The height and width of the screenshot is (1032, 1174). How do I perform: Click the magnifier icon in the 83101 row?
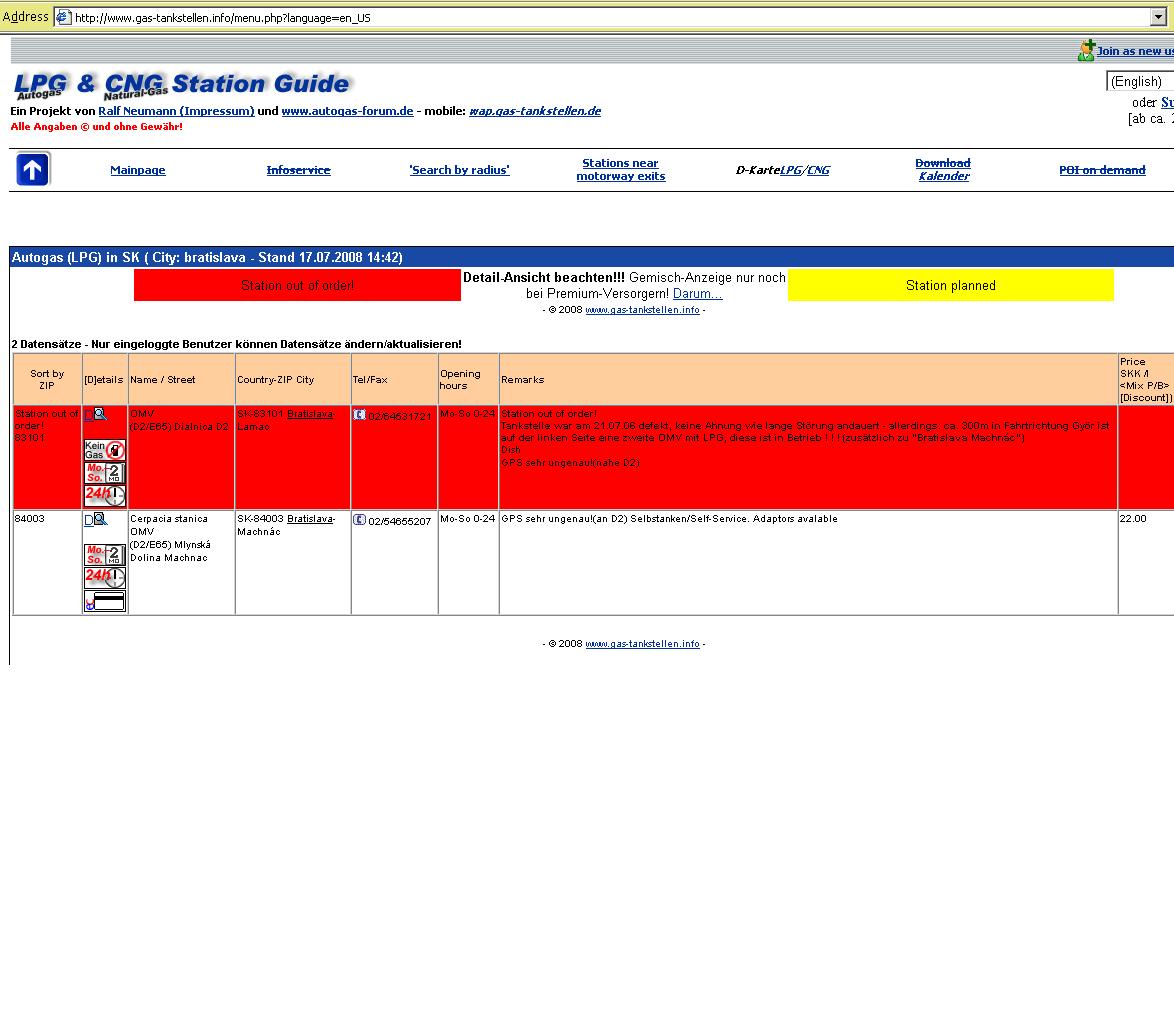click(100, 414)
